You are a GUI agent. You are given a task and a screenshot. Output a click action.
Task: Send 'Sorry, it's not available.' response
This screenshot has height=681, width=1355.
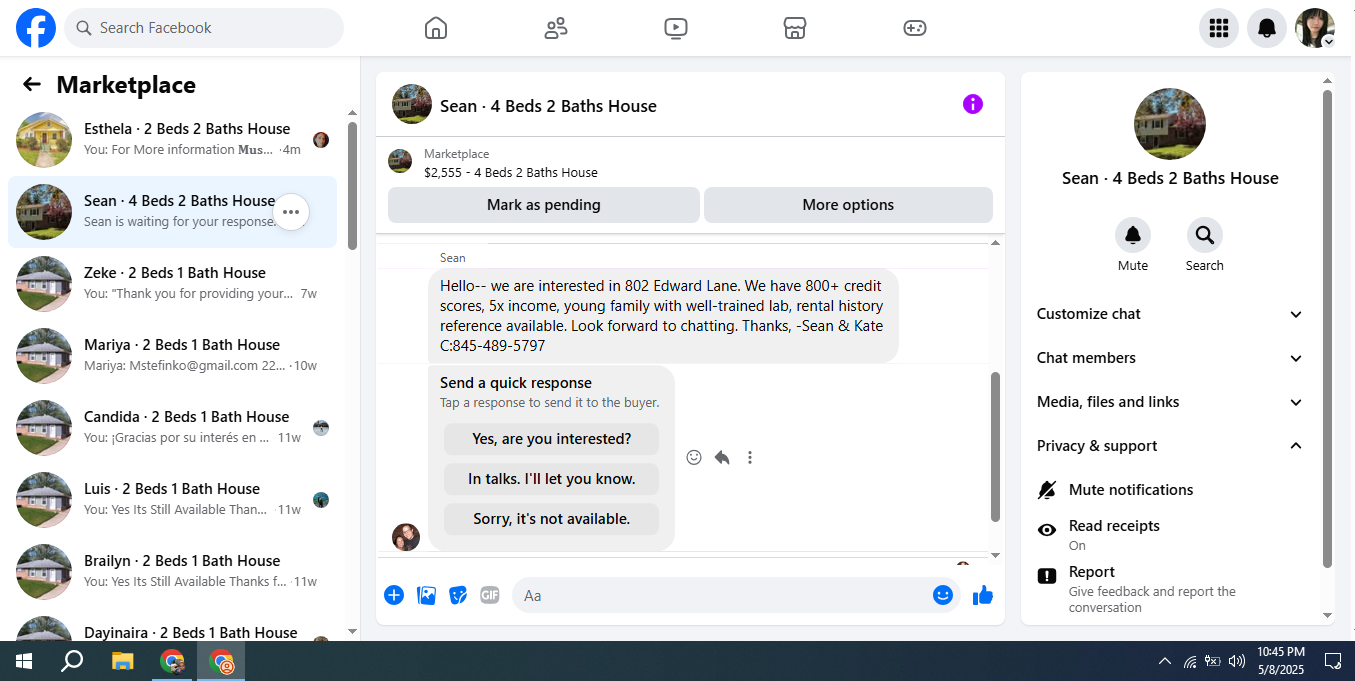[551, 519]
